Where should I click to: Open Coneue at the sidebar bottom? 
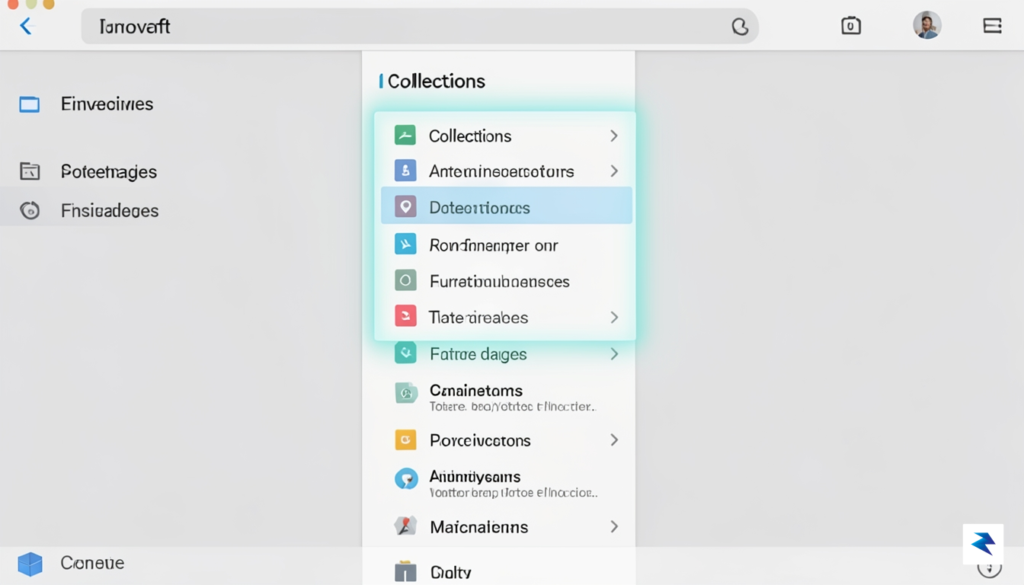92,563
